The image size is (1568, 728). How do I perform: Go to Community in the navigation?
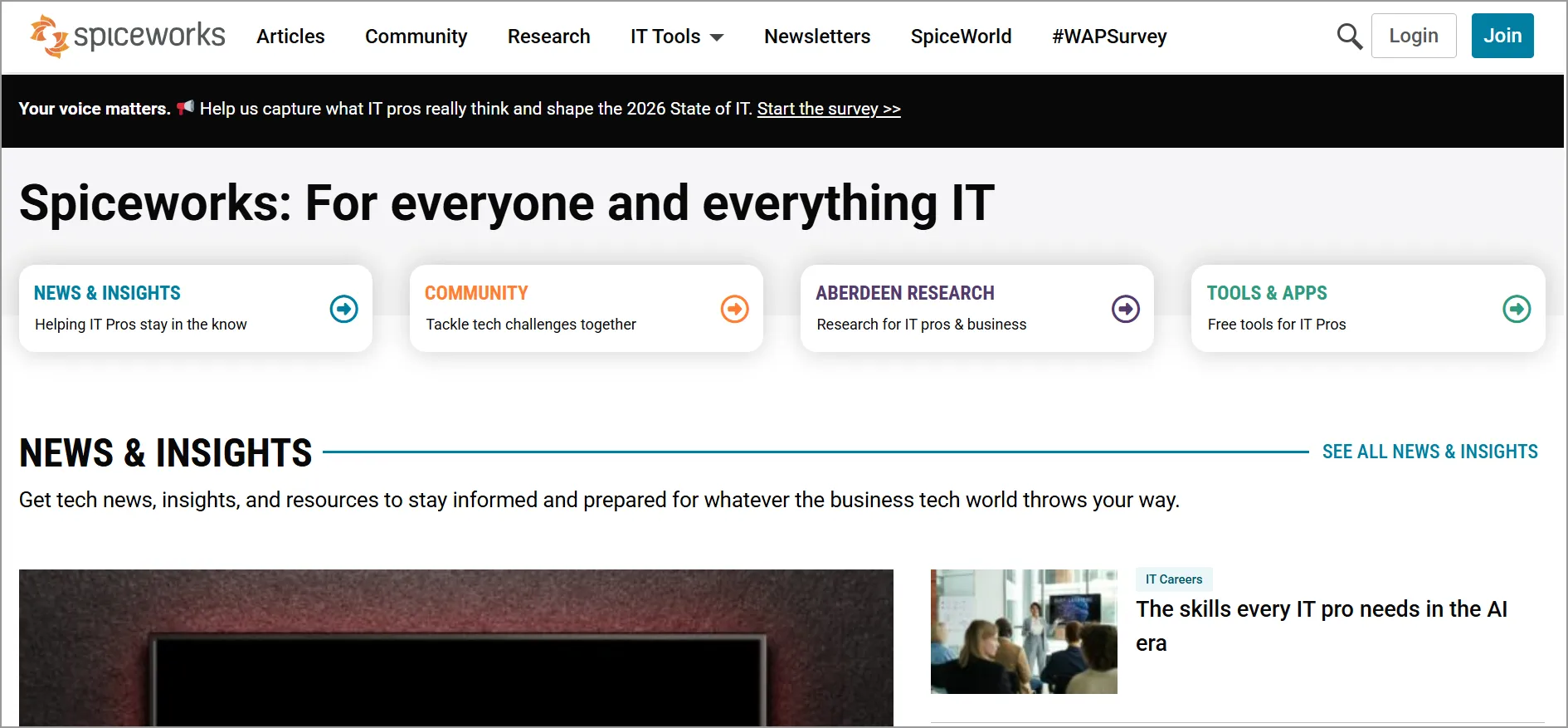point(416,37)
